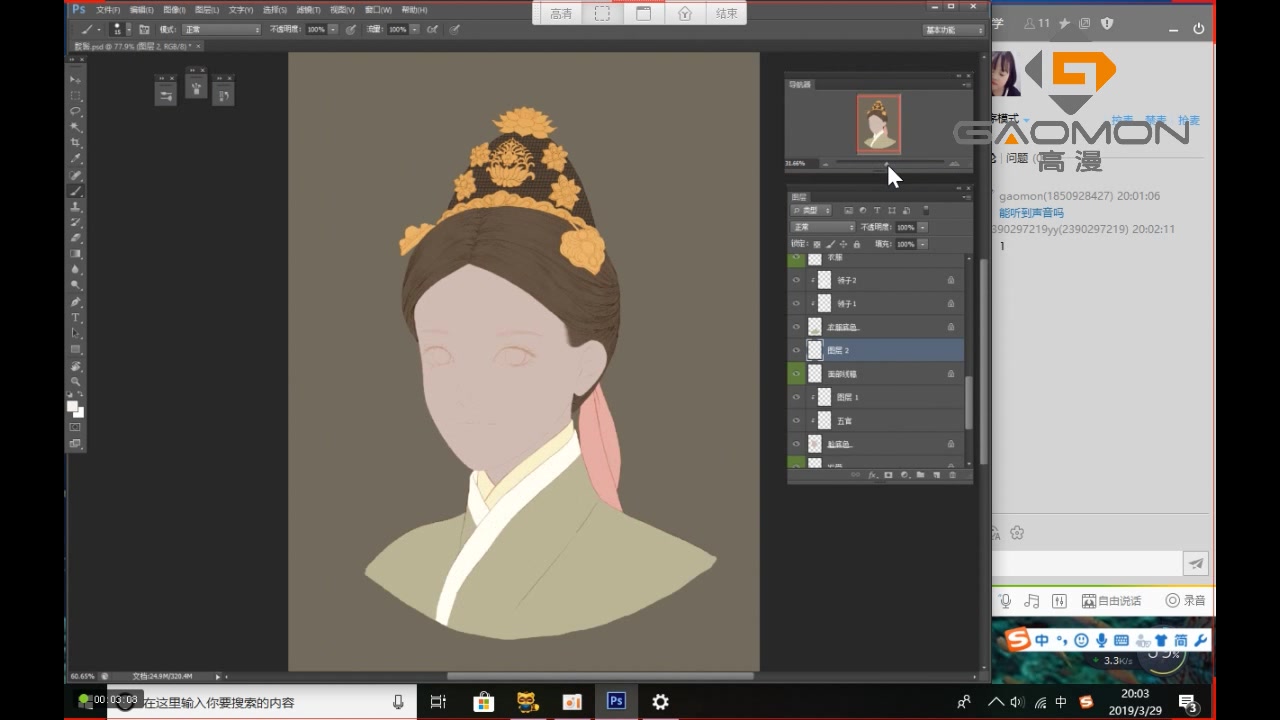Select the Clone Stamp tool
This screenshot has width=1280, height=720.
tap(75, 206)
